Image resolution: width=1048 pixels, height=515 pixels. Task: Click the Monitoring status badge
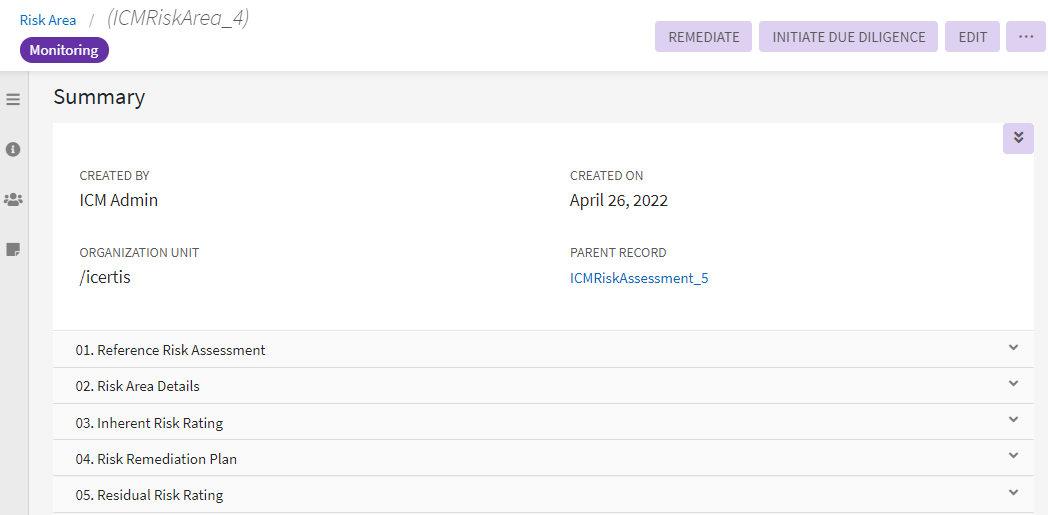click(x=64, y=50)
